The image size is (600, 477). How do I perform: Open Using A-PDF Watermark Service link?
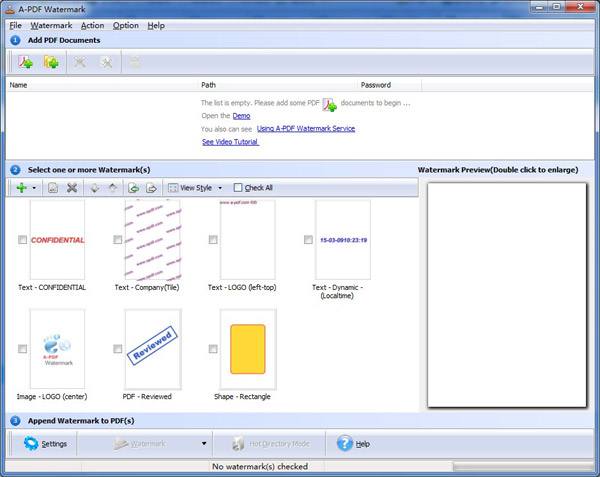coord(306,129)
